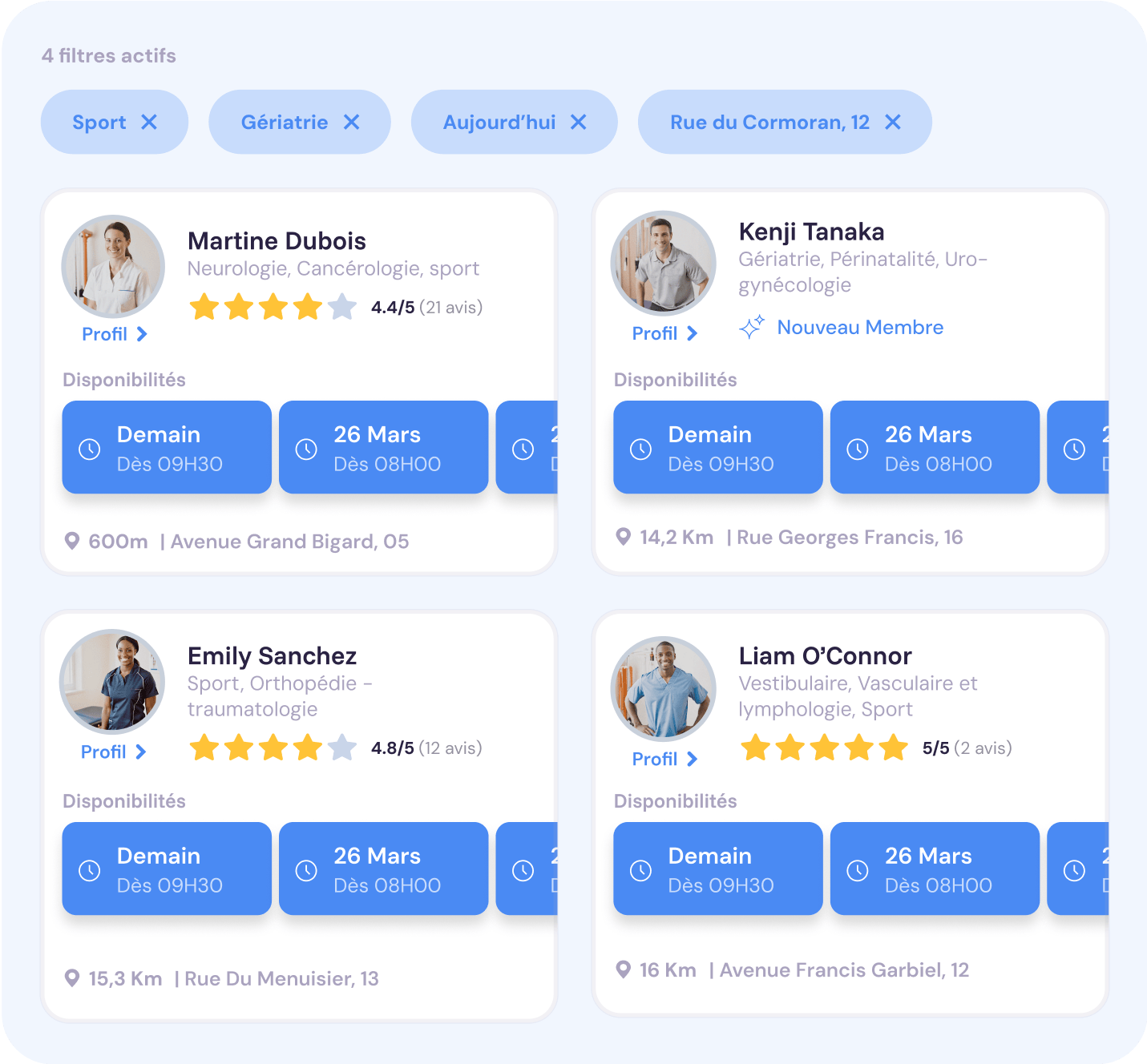The height and width of the screenshot is (1064, 1147).
Task: Click Emily Sanchez's star rating row
Action: click(336, 748)
